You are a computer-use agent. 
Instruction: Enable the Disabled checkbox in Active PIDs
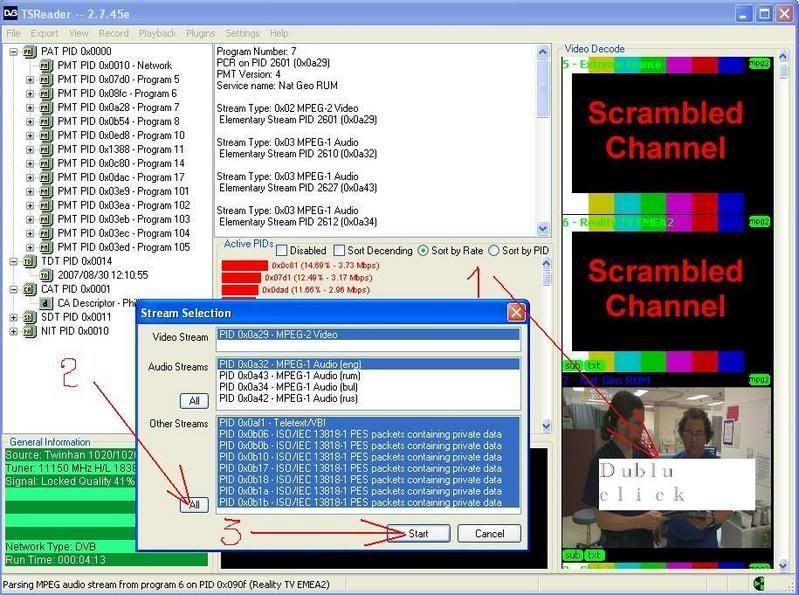click(281, 250)
